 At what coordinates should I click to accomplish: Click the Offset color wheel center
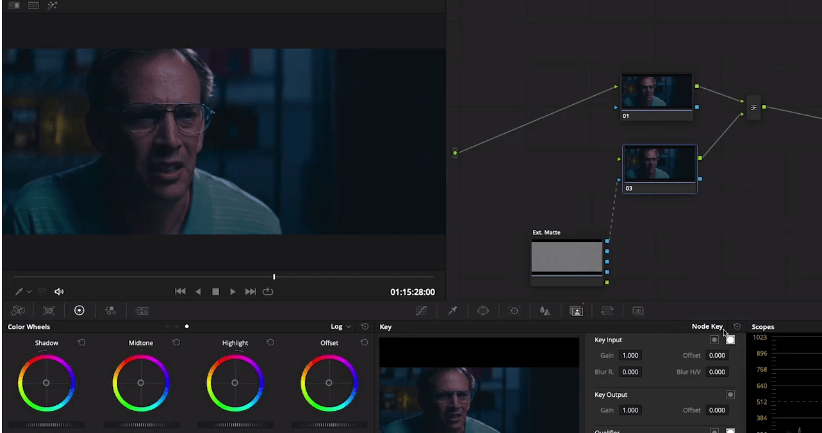329,383
